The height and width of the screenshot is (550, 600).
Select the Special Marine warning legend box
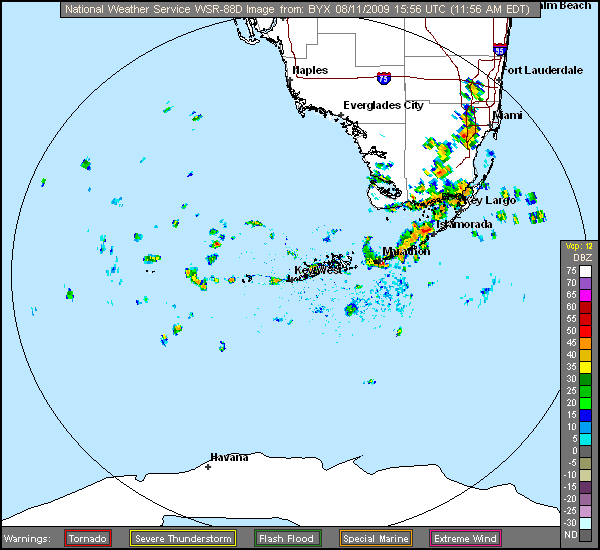373,539
